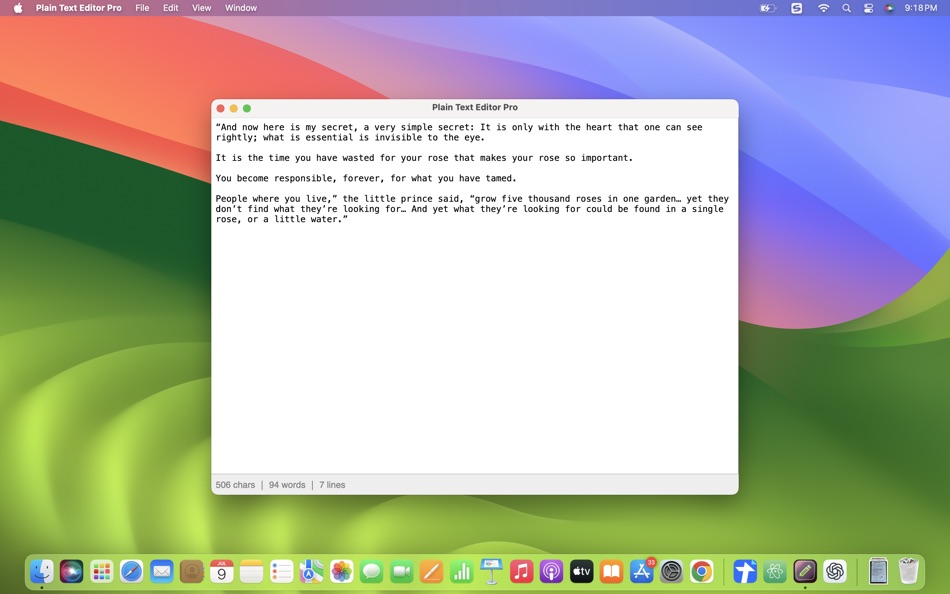Zoom the editor window with the green button

247,108
